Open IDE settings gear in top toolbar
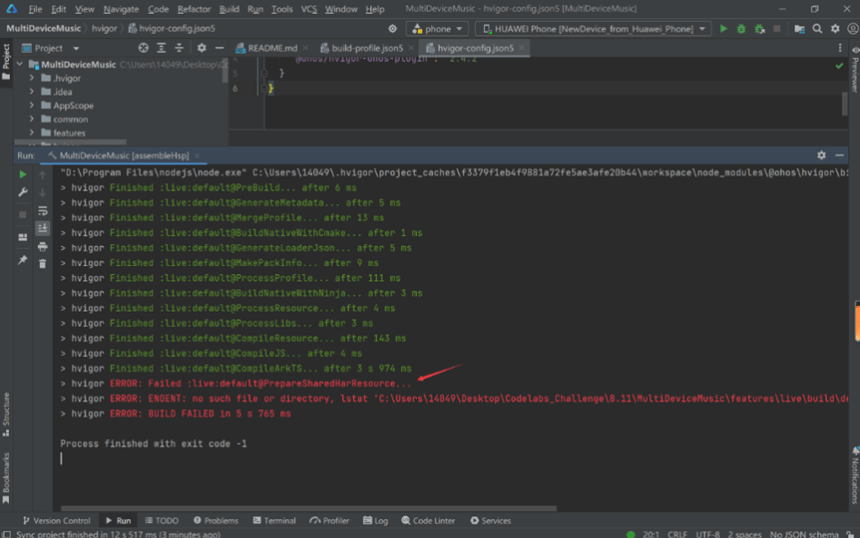Viewport: 860px width, 538px height. 835,29
